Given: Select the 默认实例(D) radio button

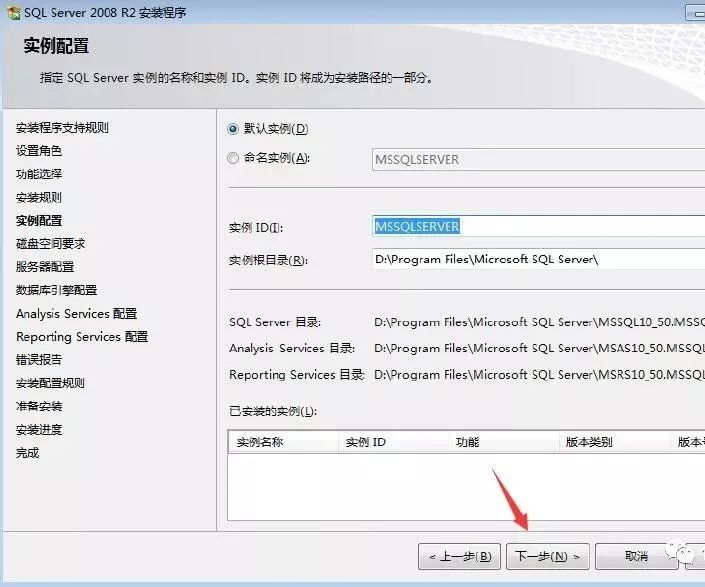Looking at the screenshot, I should pyautogui.click(x=232, y=129).
